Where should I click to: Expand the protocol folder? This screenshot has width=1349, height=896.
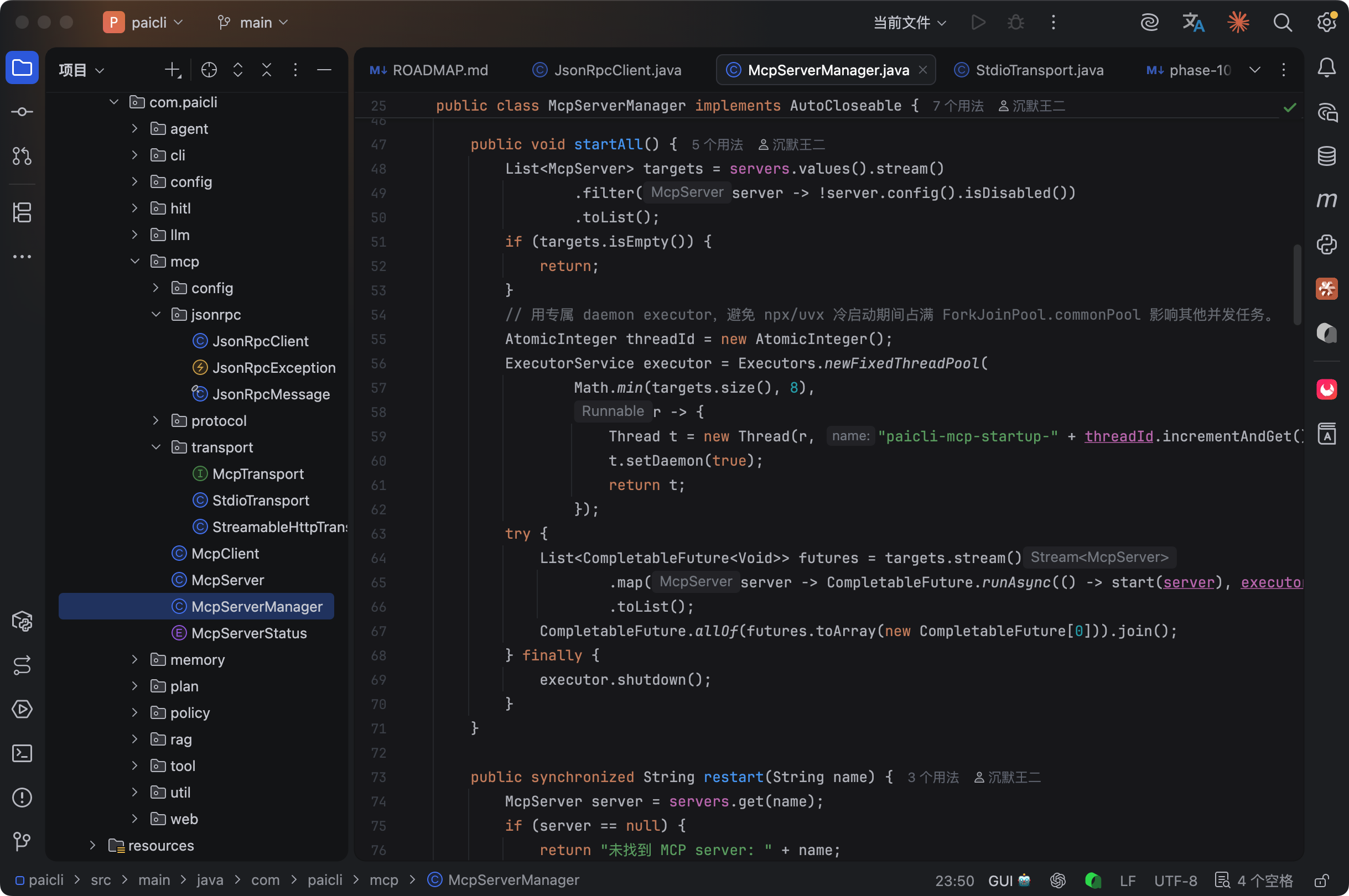(155, 420)
